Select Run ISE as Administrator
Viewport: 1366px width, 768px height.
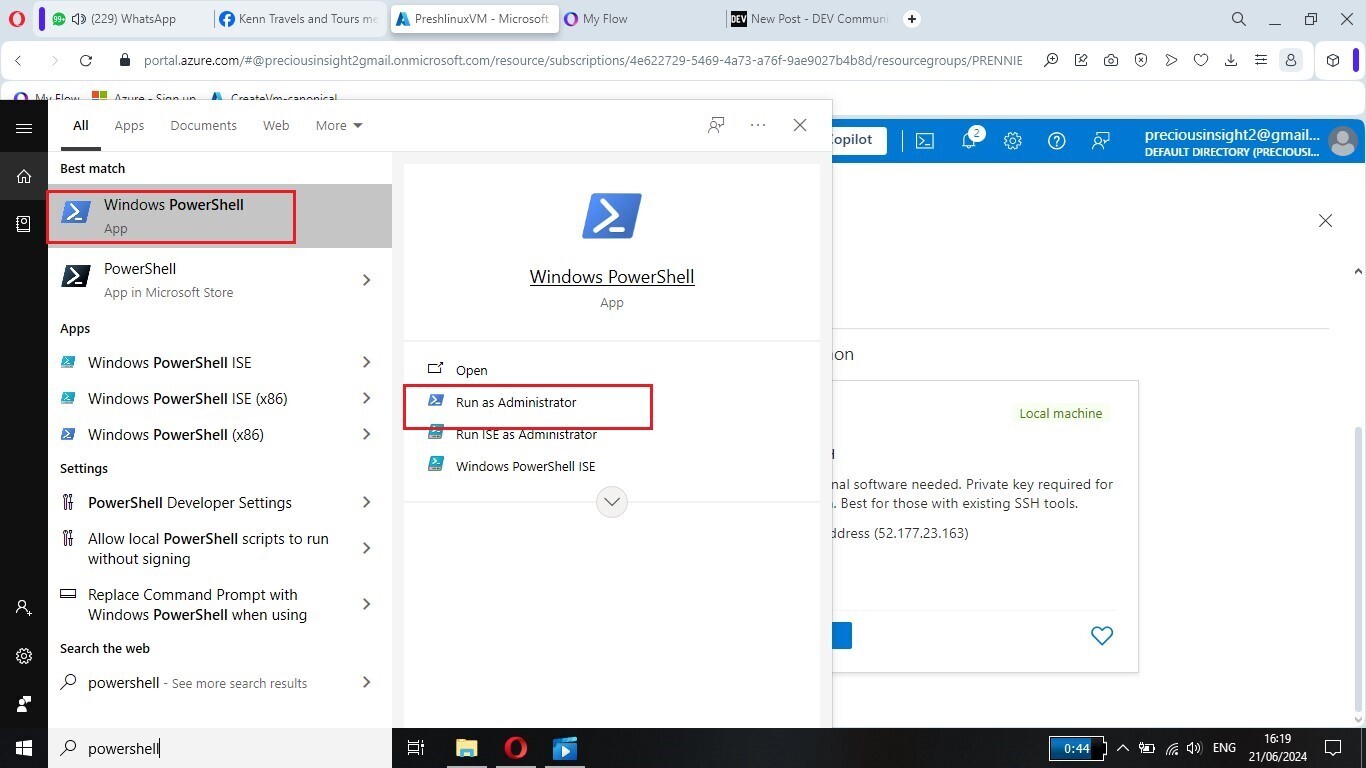(x=526, y=434)
